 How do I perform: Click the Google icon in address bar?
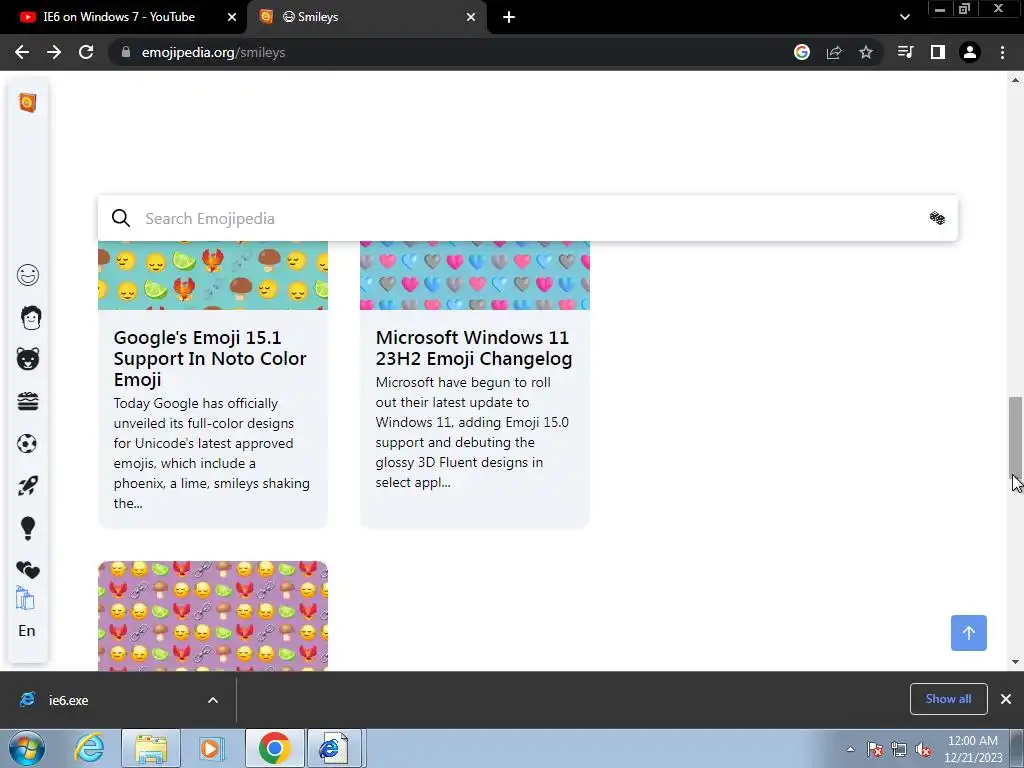(x=802, y=52)
